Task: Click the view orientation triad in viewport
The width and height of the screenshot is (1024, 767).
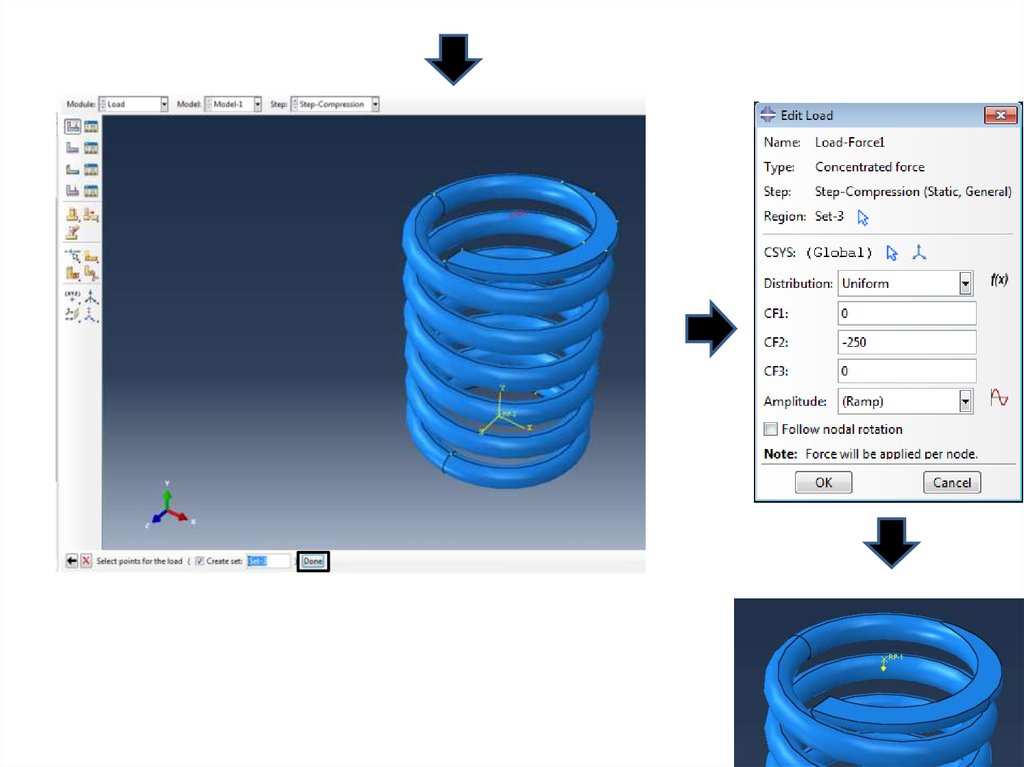Action: 169,506
